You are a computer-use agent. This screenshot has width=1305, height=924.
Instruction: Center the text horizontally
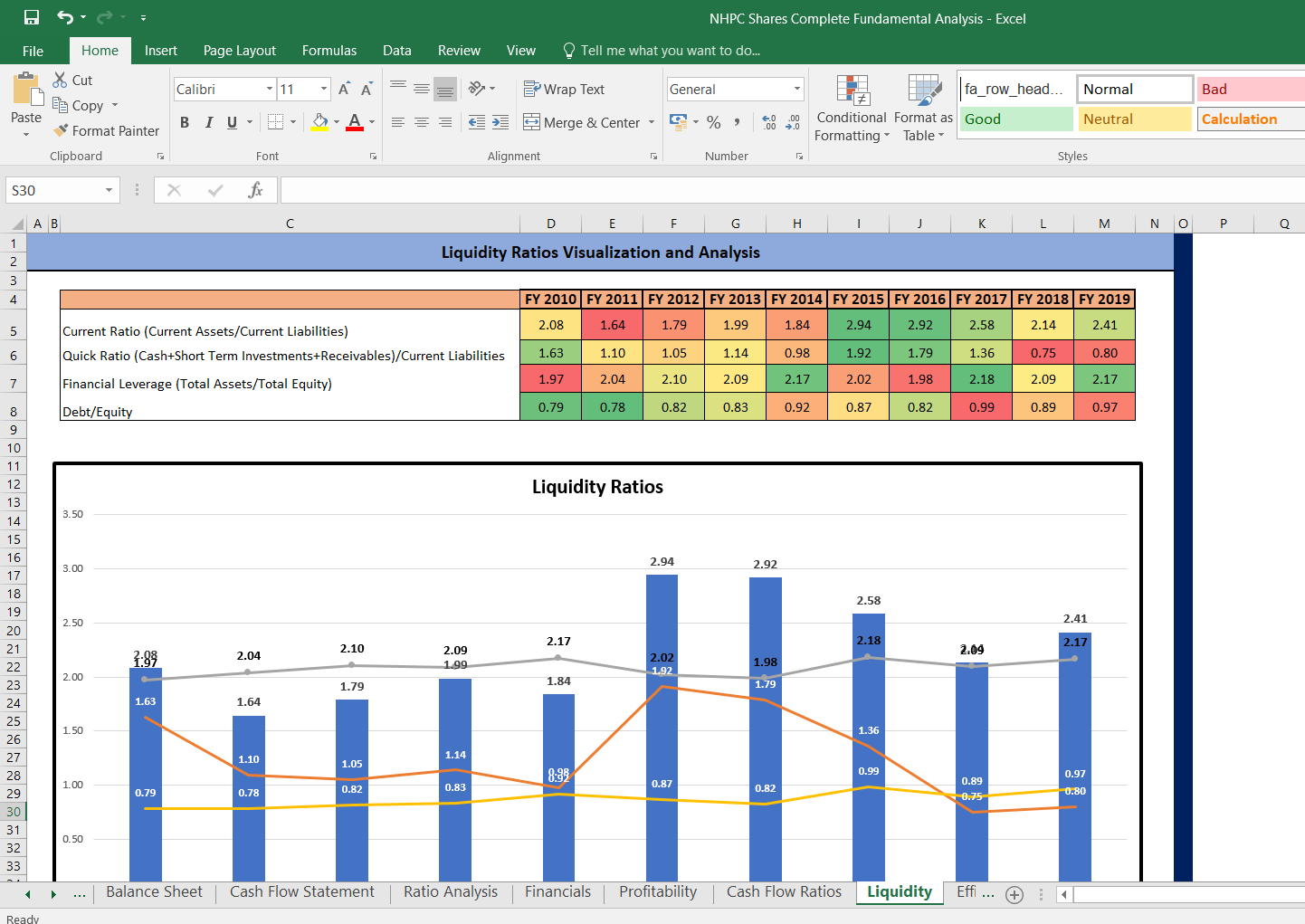pos(422,122)
